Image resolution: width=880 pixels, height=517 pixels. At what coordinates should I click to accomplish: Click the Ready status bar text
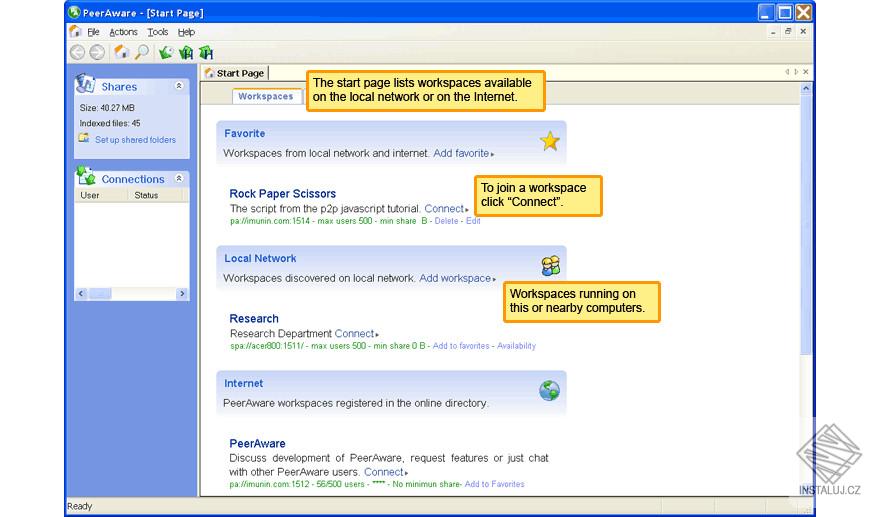click(x=80, y=506)
